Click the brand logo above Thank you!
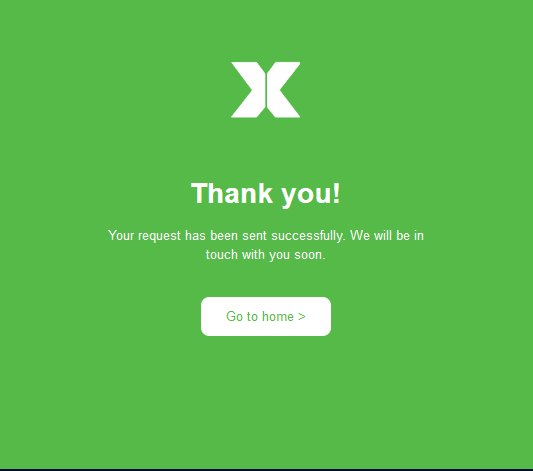The image size is (533, 471). coord(265,90)
